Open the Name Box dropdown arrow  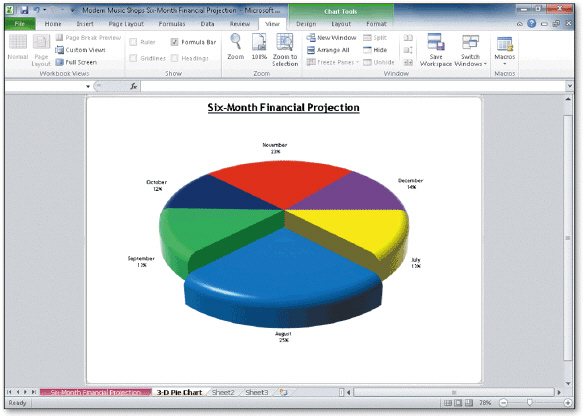(88, 86)
